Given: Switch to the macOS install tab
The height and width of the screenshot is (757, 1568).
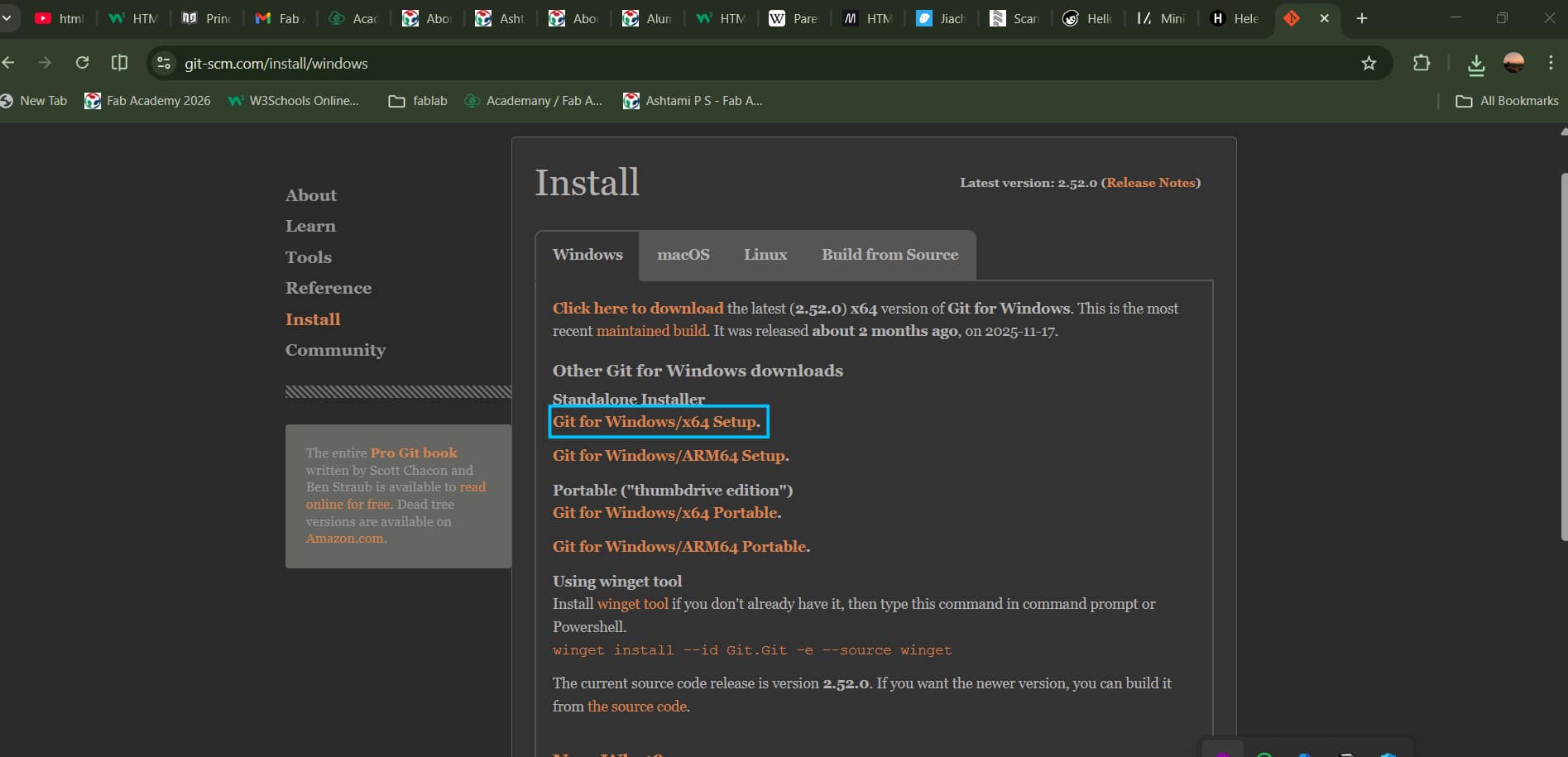Looking at the screenshot, I should (x=683, y=255).
